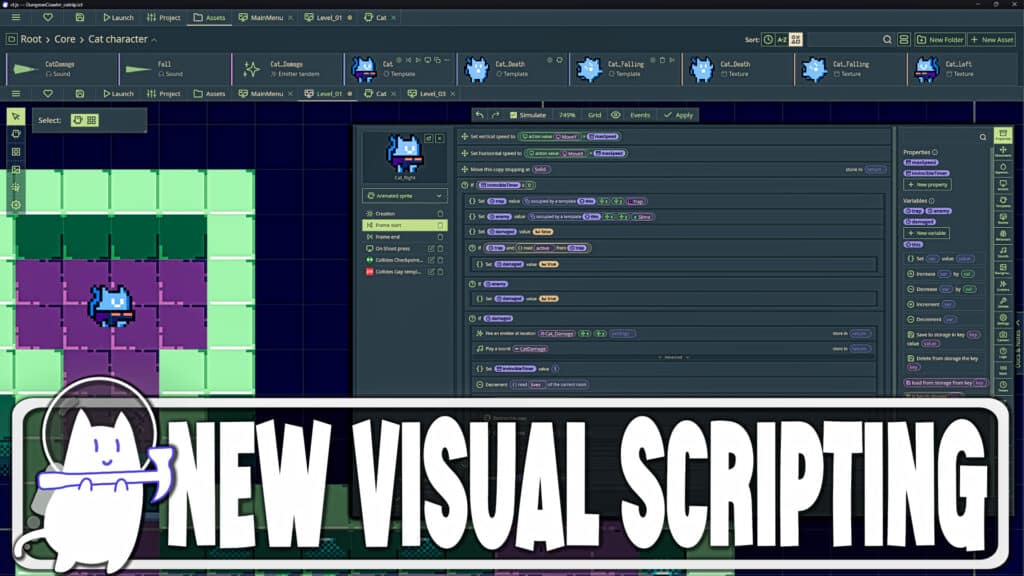
Task: Go to the Core folder breadcrumb
Action: pos(65,39)
